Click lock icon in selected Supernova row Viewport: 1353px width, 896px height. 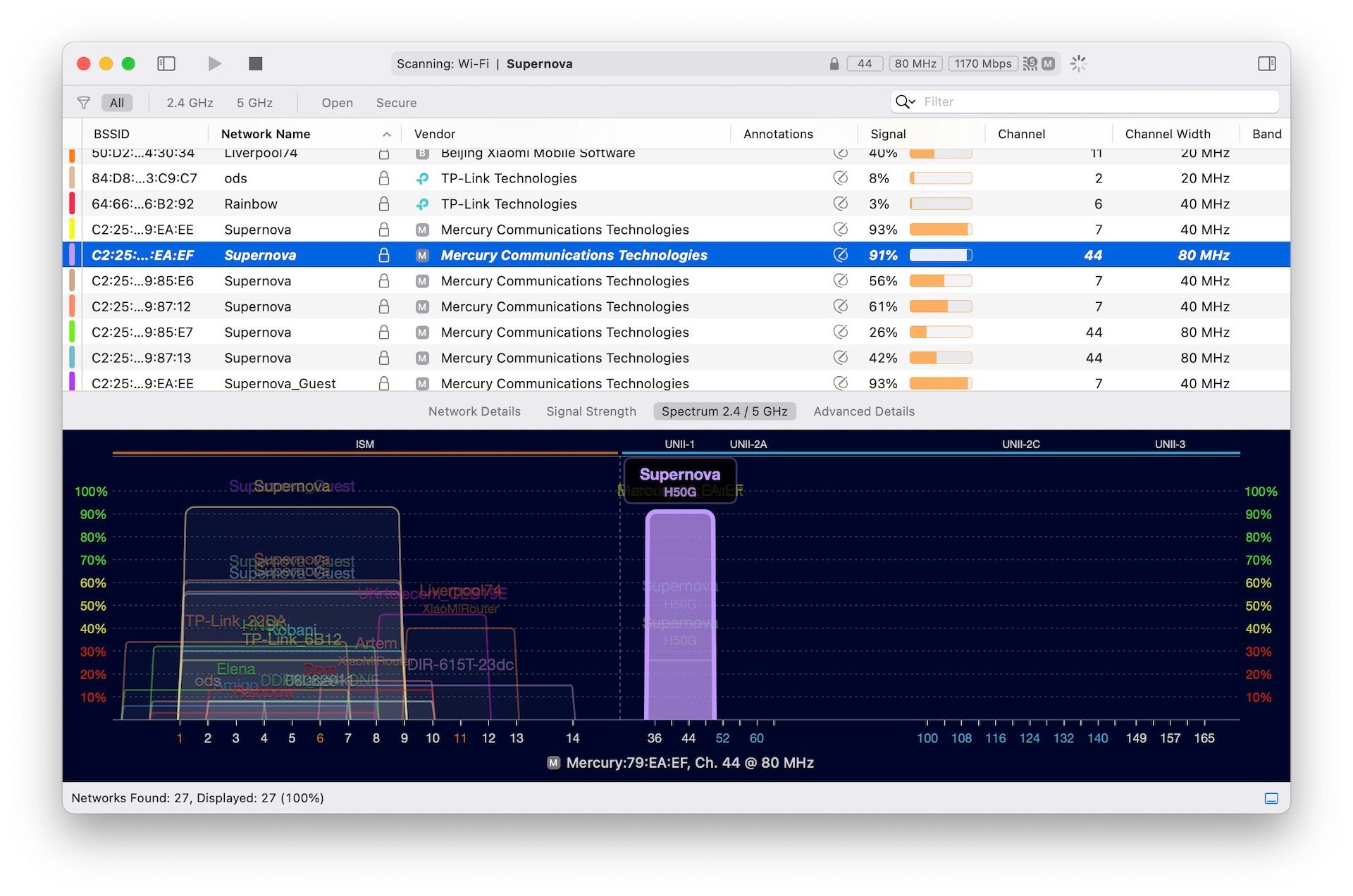tap(384, 255)
